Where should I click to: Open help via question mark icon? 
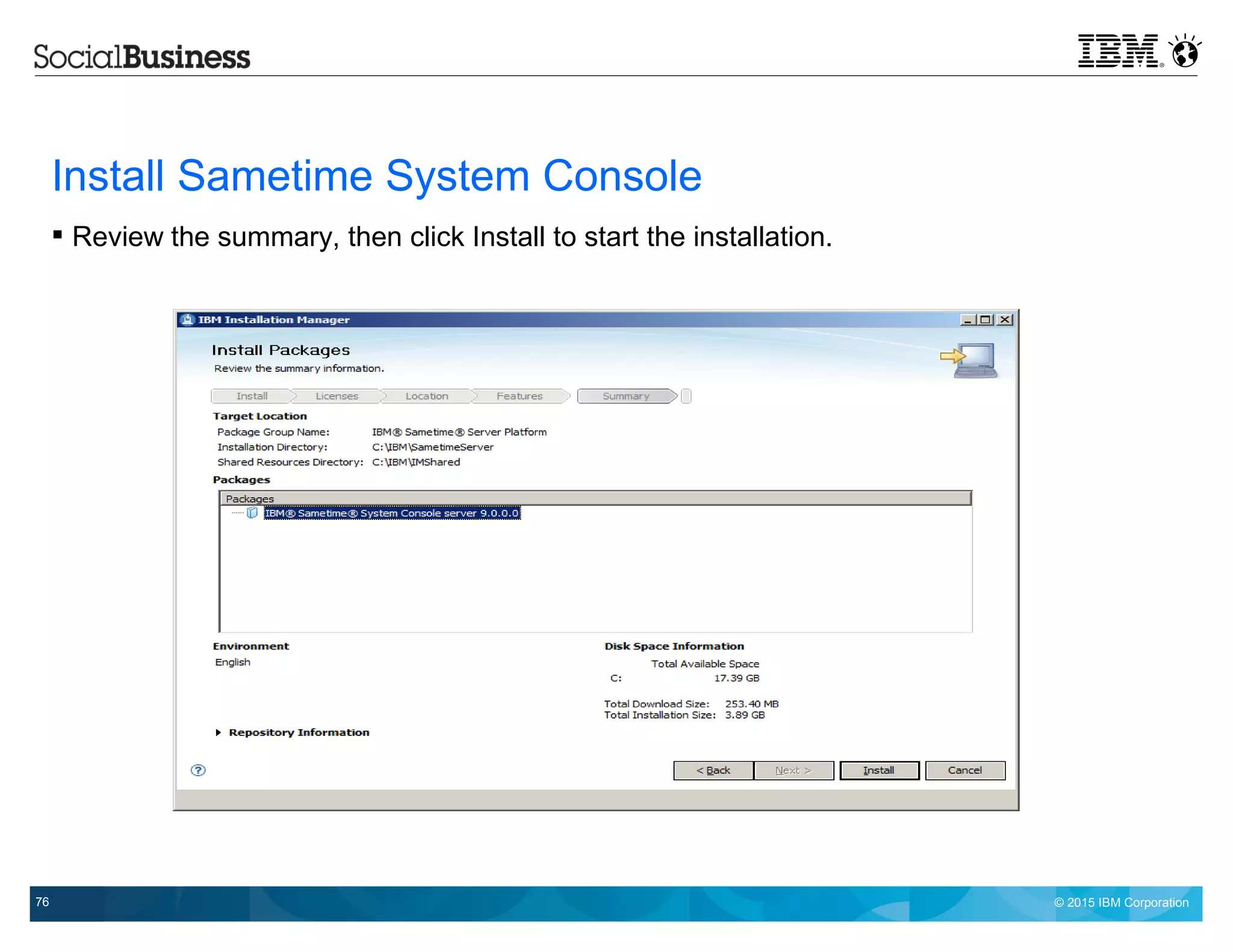pos(198,770)
